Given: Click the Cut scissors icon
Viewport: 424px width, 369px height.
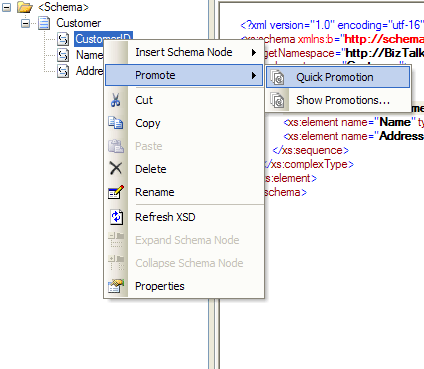Looking at the screenshot, I should point(116,100).
